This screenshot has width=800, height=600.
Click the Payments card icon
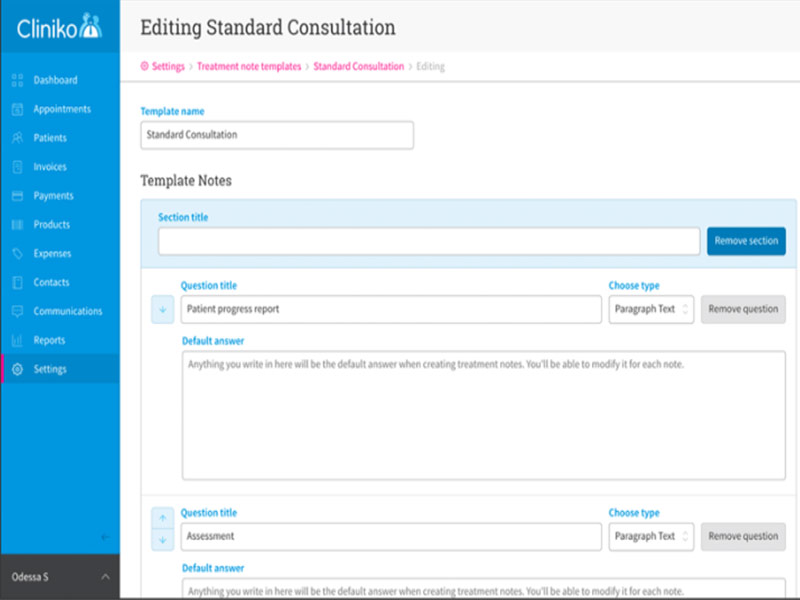point(17,196)
